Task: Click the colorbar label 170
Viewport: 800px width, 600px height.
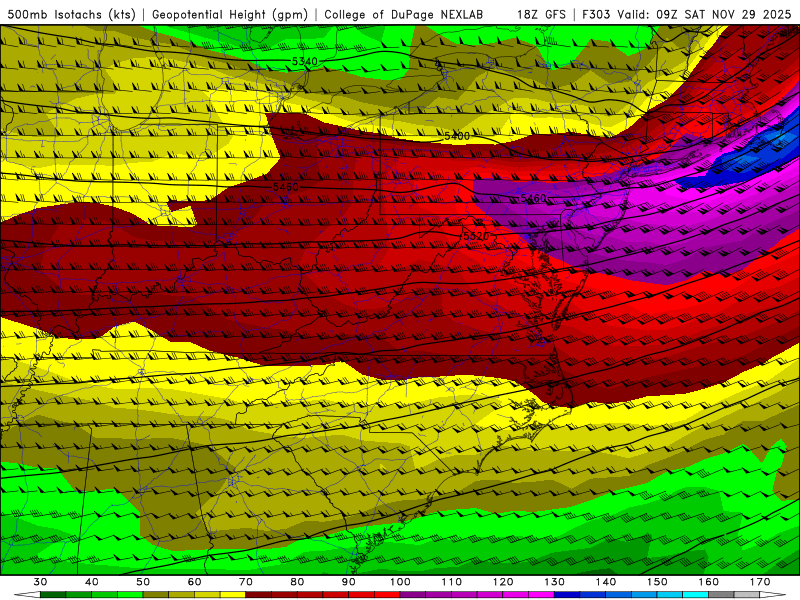Action: (x=760, y=582)
